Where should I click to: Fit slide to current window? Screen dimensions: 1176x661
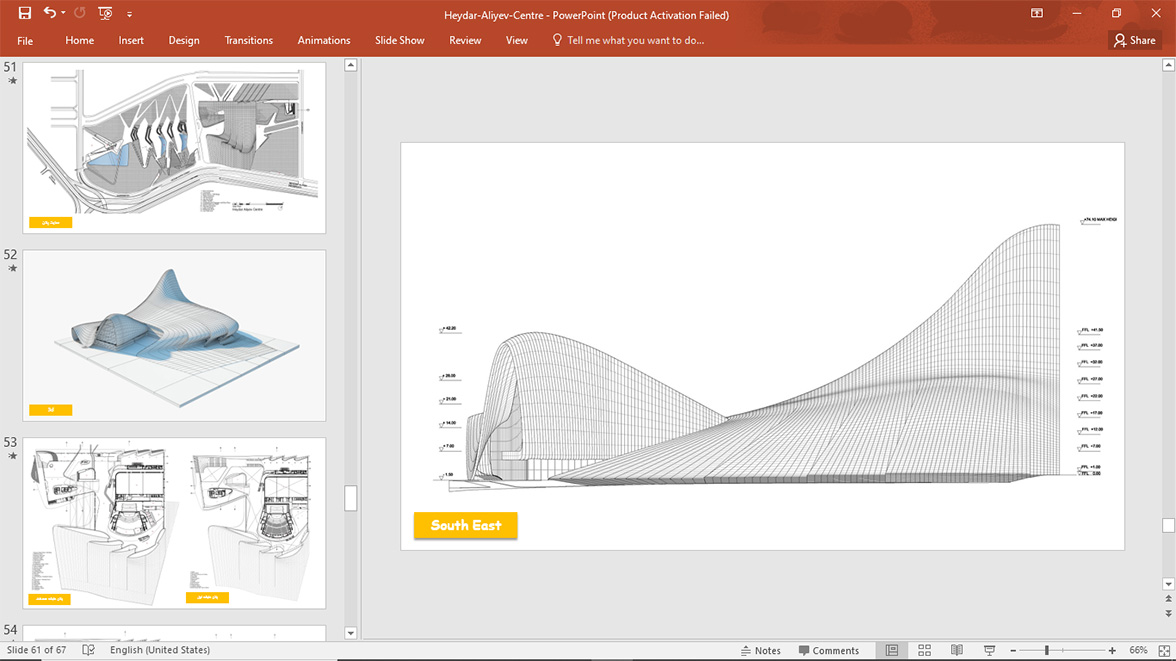pos(1164,650)
